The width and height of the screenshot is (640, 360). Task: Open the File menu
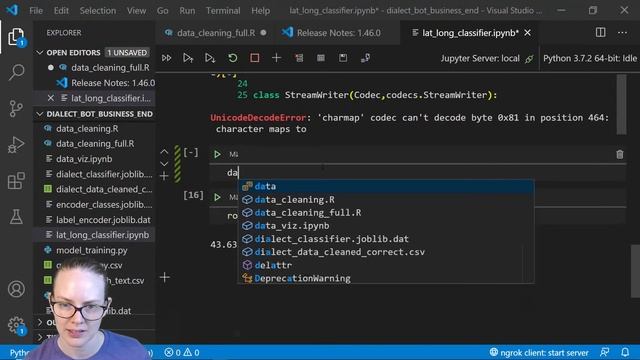tap(36, 11)
